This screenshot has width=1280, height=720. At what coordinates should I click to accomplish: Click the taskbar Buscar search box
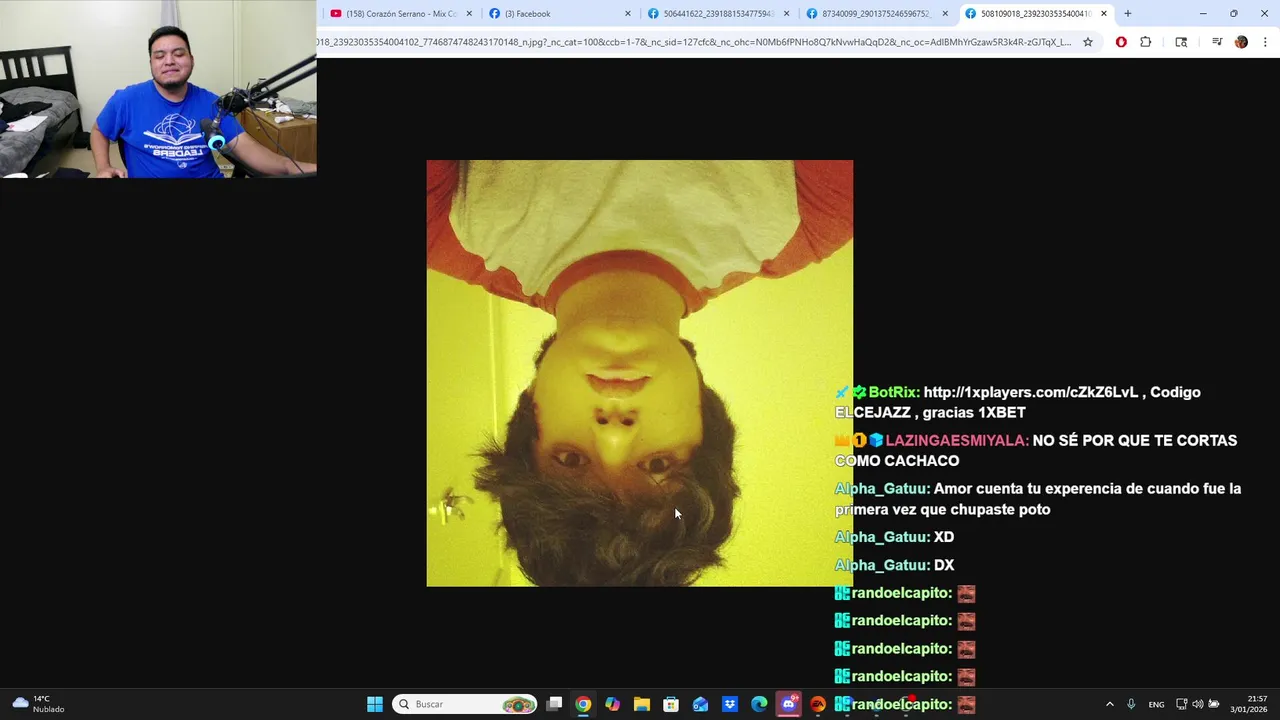pos(465,704)
